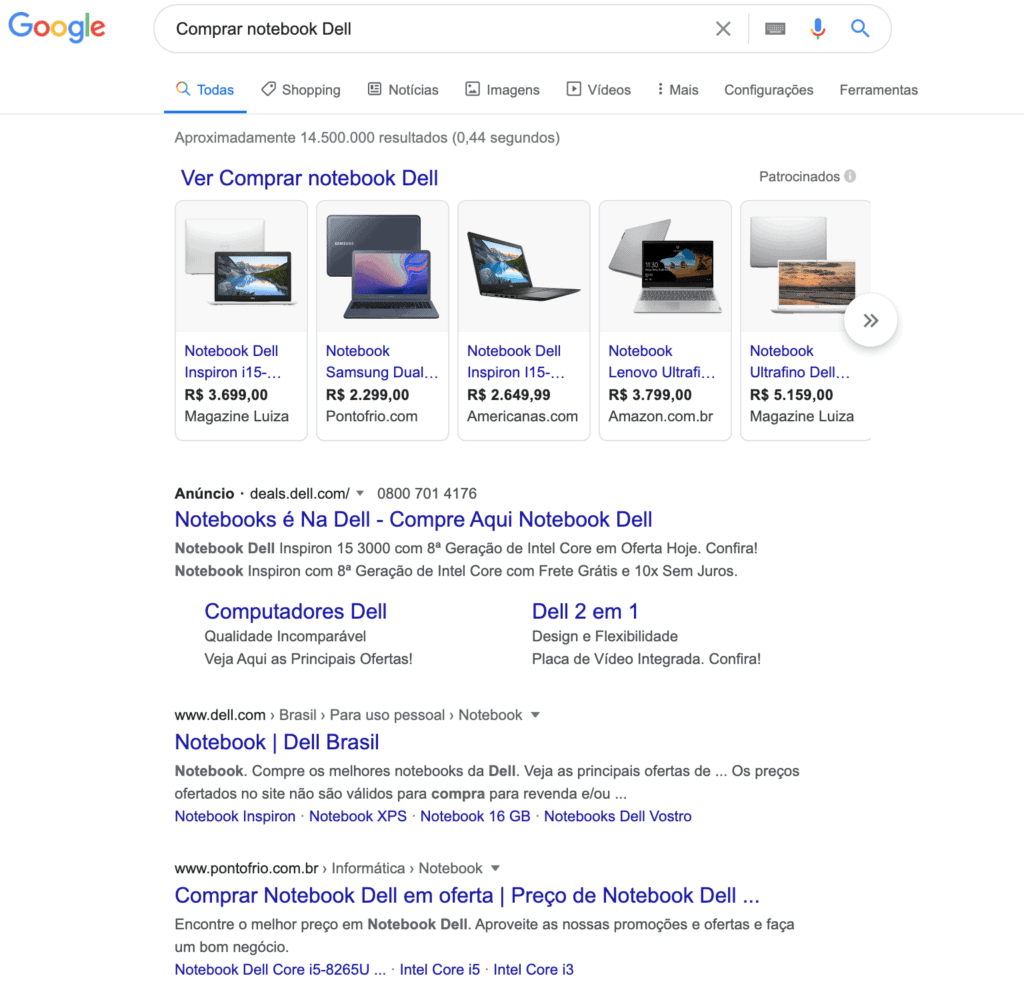Click price R$ 2.299,00
The image size is (1024, 992).
[367, 395]
